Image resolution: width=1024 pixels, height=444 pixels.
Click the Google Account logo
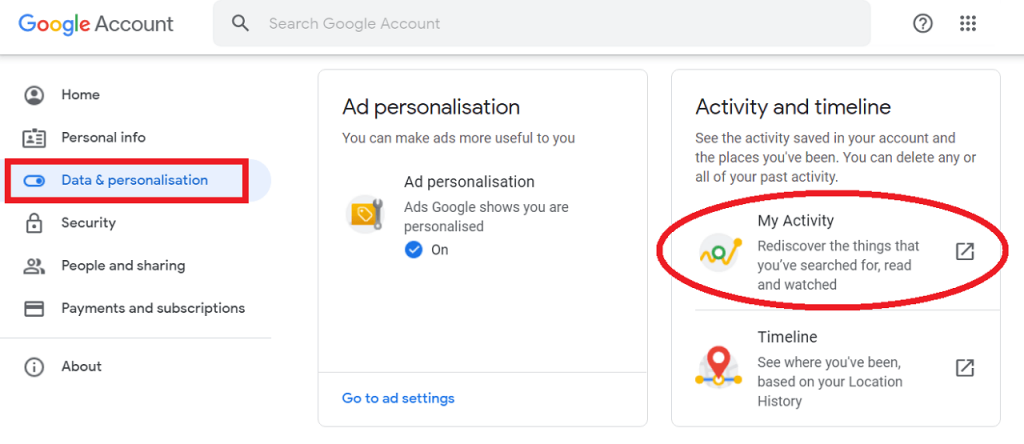pyautogui.click(x=96, y=24)
